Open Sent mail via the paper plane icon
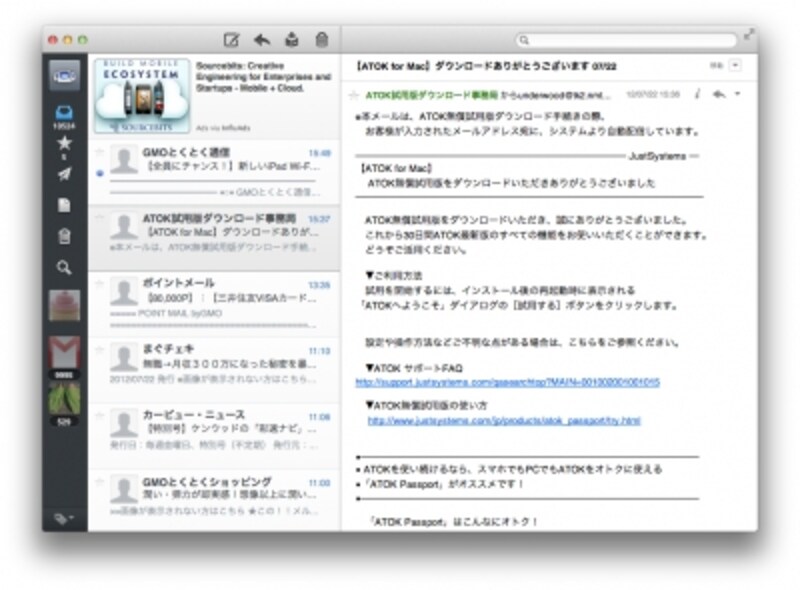The height and width of the screenshot is (590, 800). pyautogui.click(x=64, y=175)
